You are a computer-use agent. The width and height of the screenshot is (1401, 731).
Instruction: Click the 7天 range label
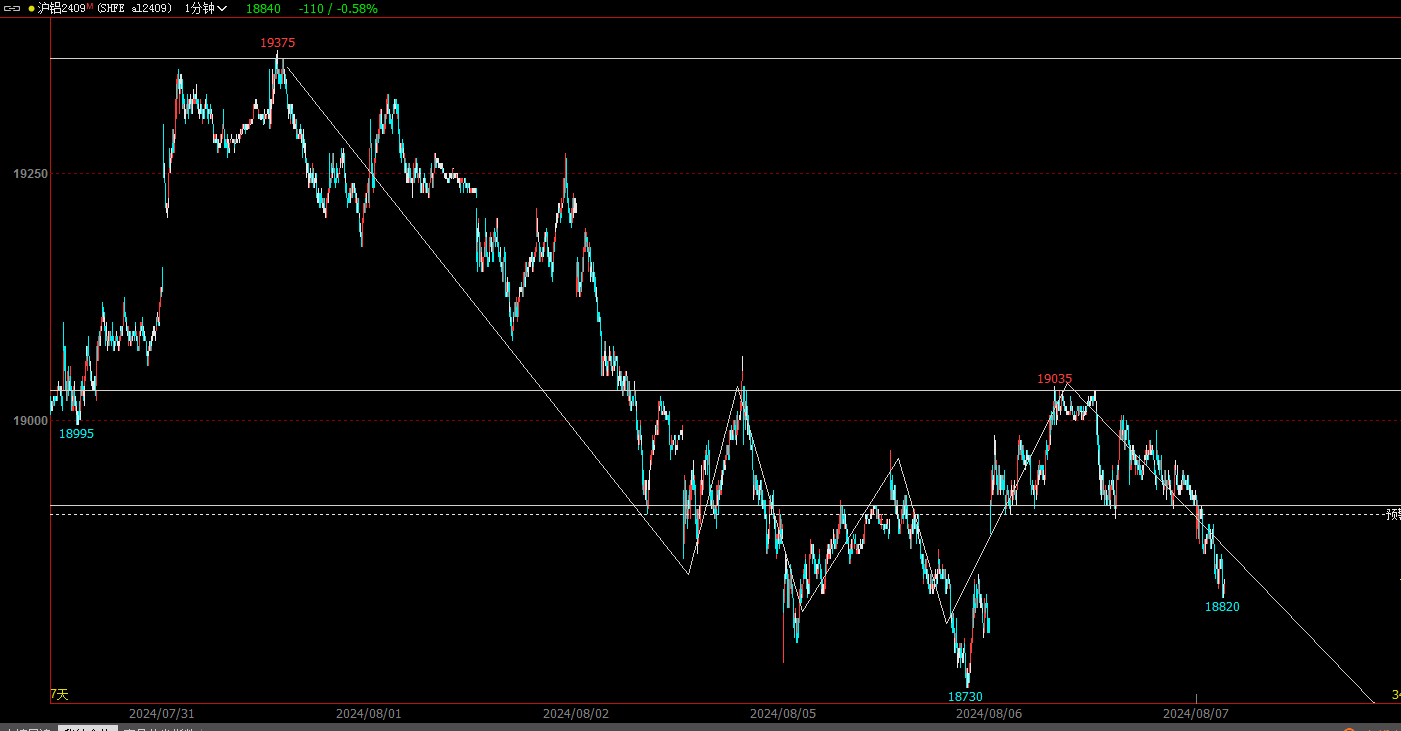60,694
